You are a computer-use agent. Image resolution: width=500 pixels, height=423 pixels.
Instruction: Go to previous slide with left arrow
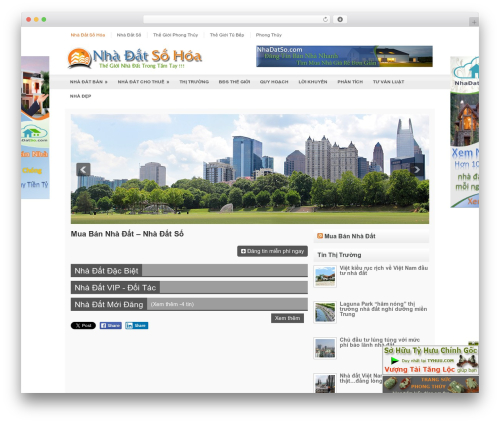83,170
